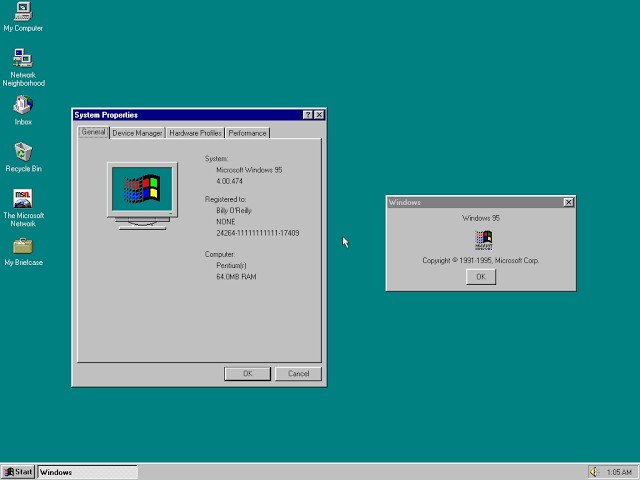Click the Windows 95 flag logo in Windows dialog
The width and height of the screenshot is (640, 480).
click(484, 240)
